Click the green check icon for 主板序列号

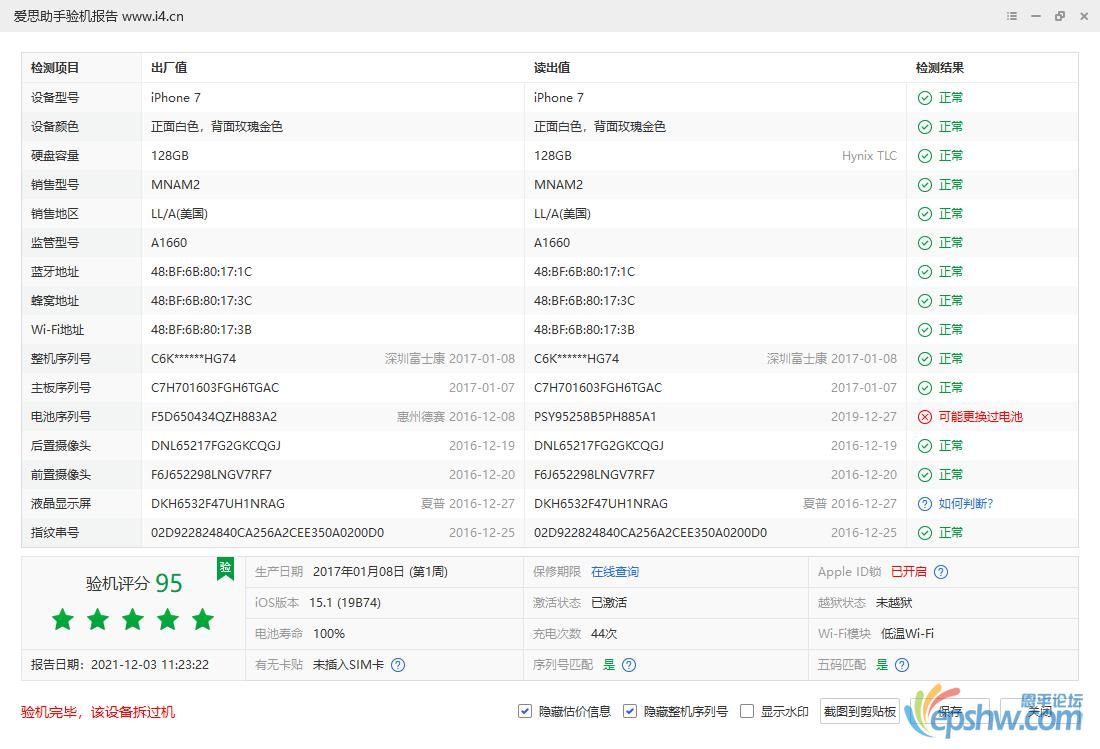coord(925,388)
